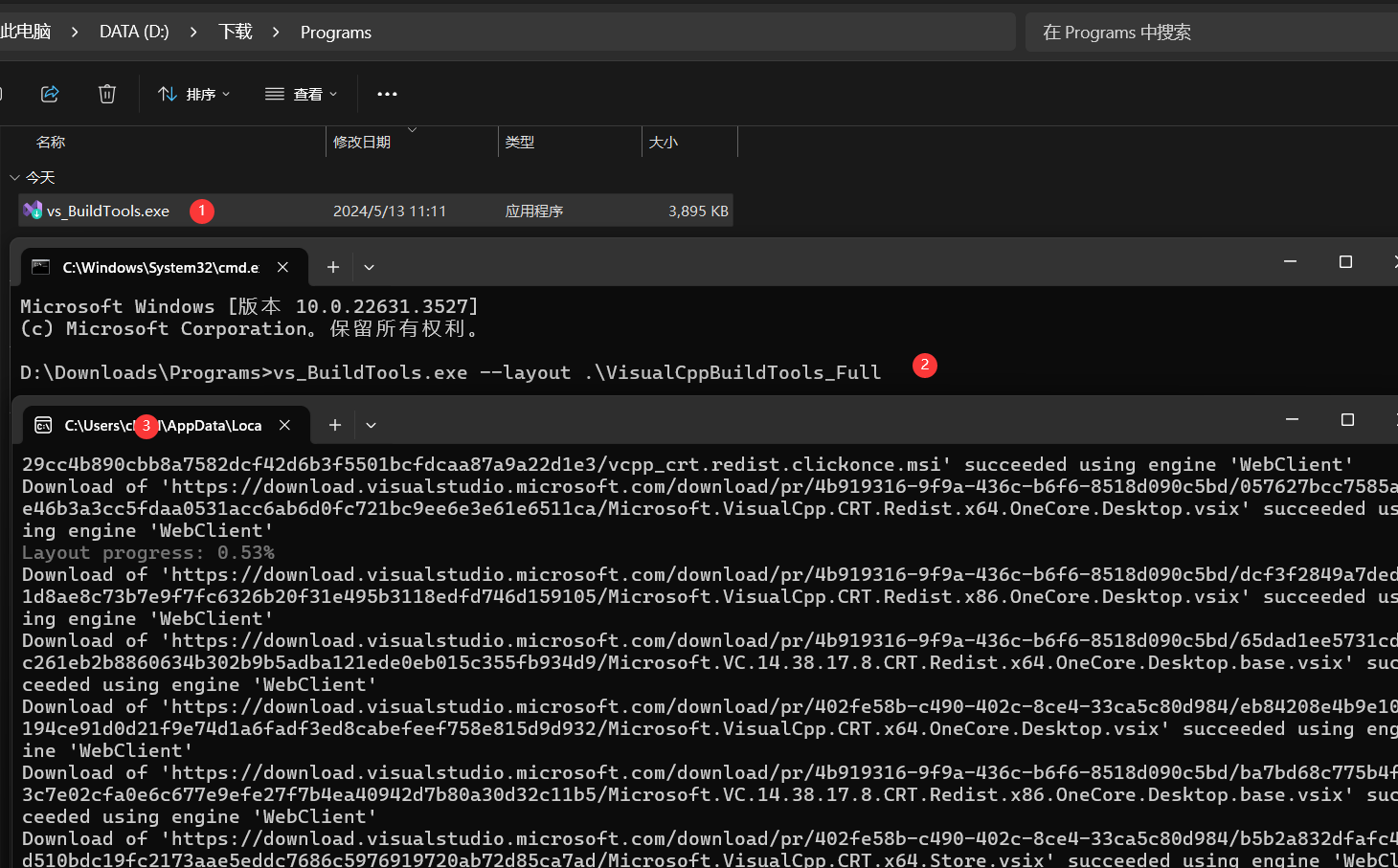Close the AppData\Loca terminal tab

[284, 425]
